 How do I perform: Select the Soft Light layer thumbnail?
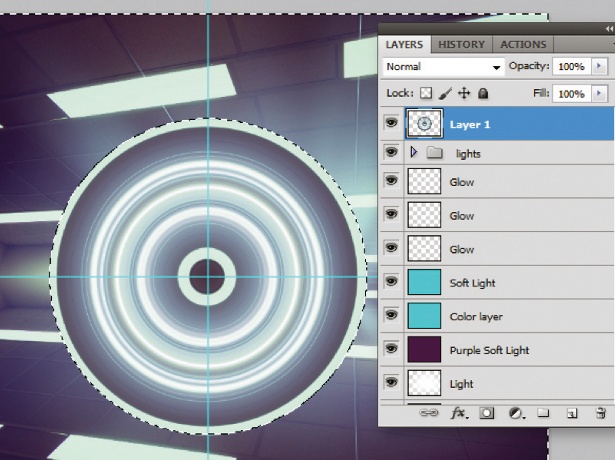pos(424,282)
